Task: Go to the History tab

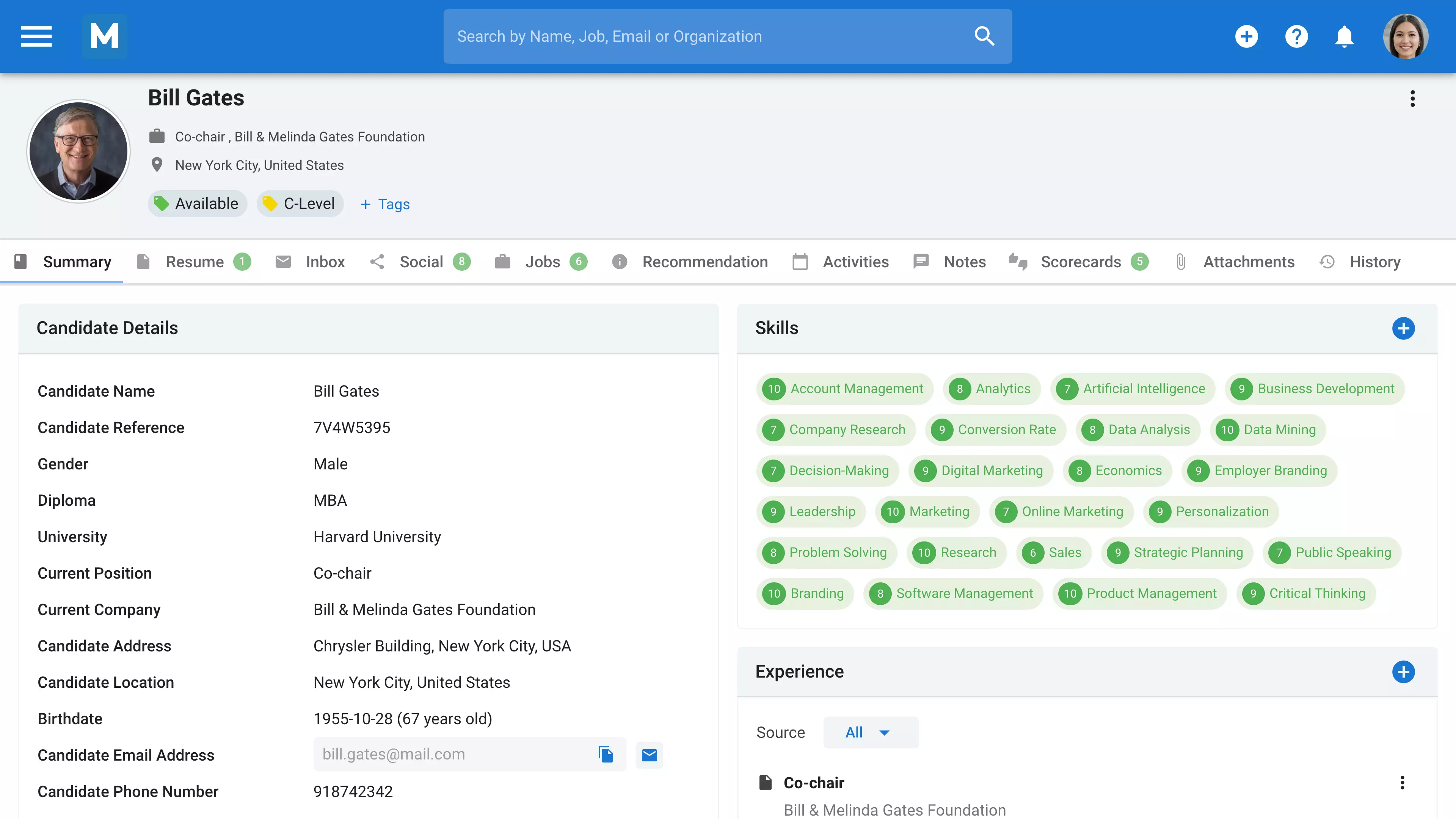Action: coord(1374,262)
